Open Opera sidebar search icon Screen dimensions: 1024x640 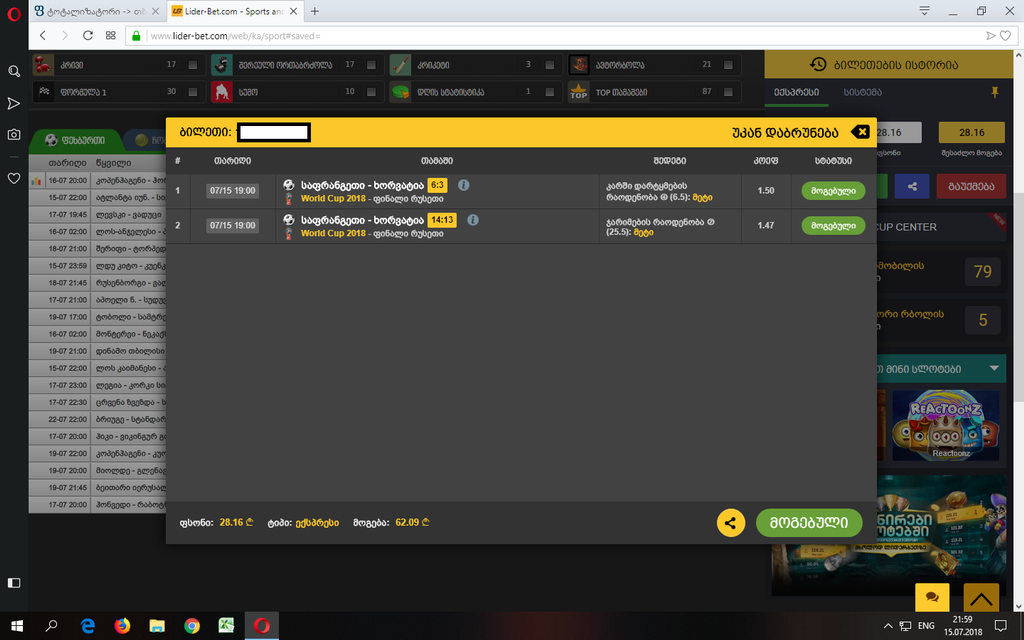pos(14,71)
